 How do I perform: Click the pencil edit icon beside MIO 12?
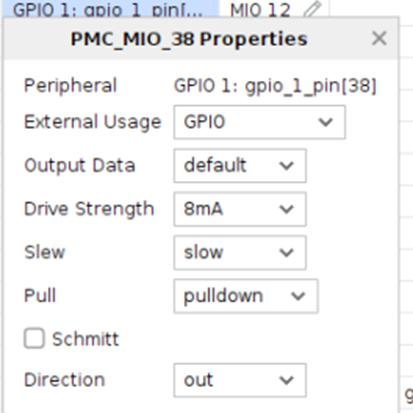pos(313,9)
